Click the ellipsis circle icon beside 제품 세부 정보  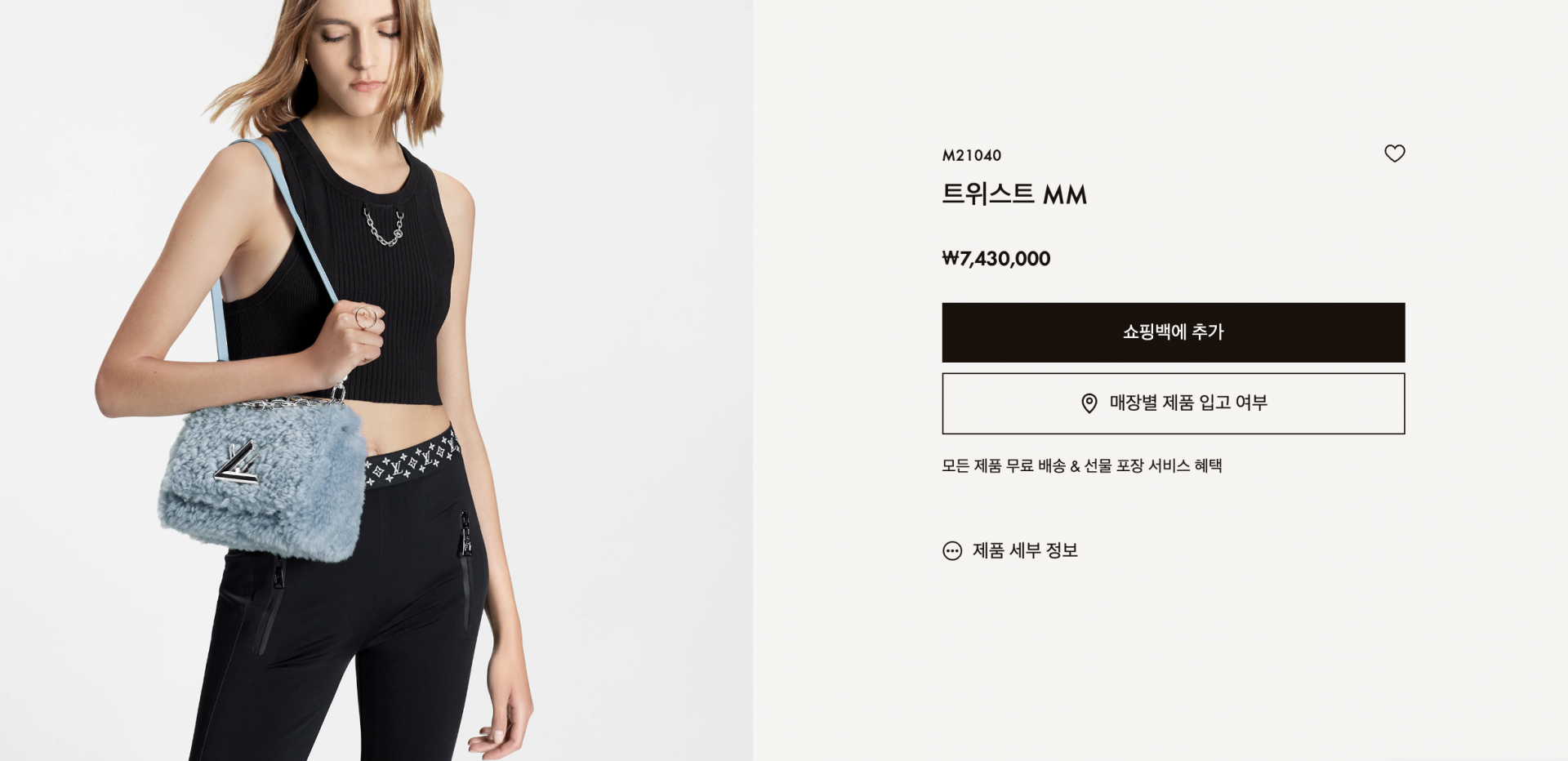tap(952, 550)
